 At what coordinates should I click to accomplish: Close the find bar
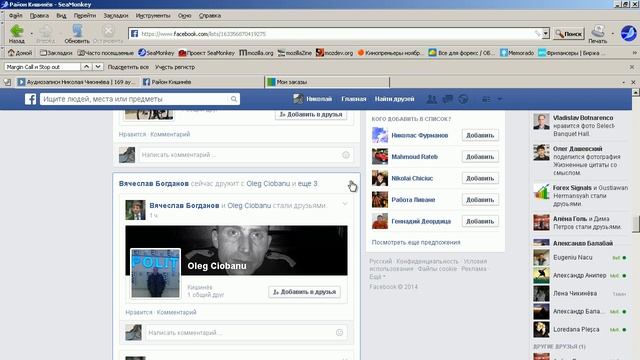(x=632, y=67)
